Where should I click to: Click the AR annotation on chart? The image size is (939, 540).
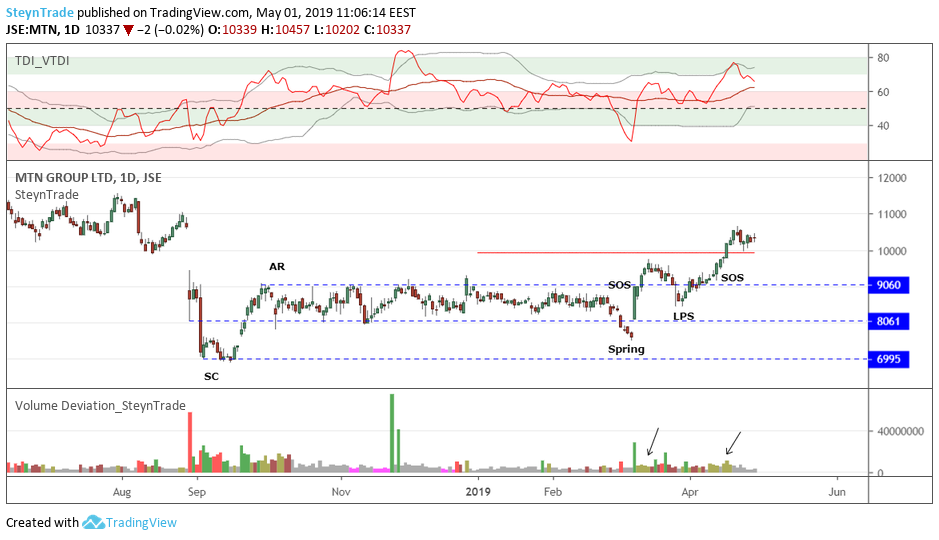coord(277,266)
